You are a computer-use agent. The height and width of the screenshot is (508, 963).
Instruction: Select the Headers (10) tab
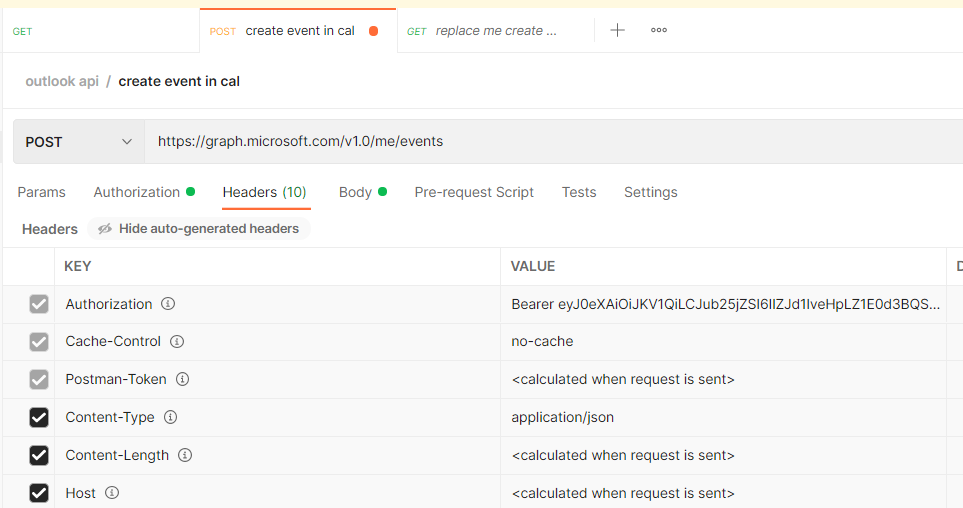tap(265, 192)
